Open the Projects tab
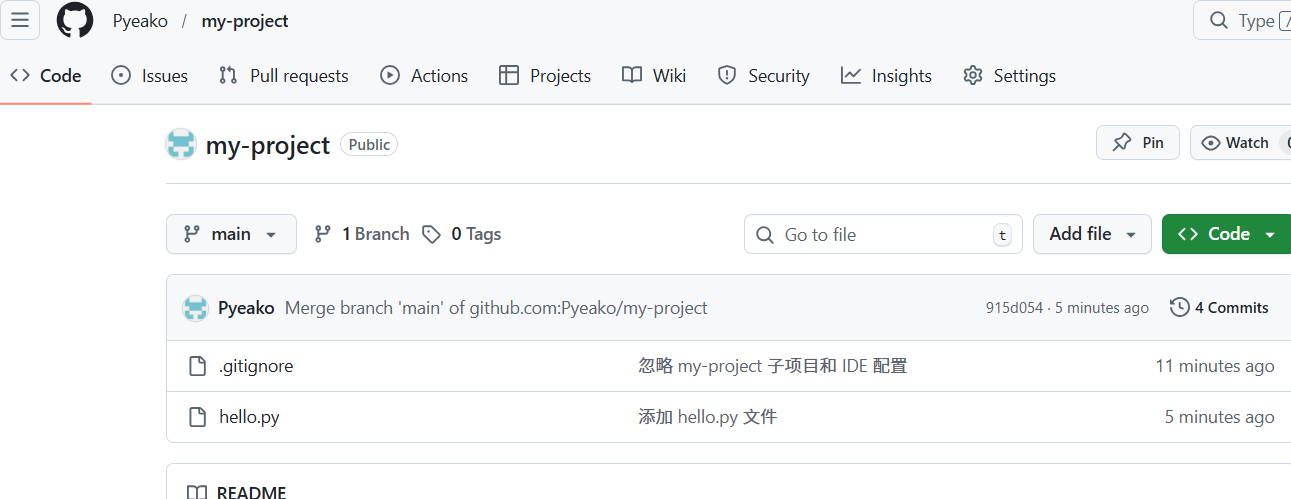This screenshot has width=1291, height=499. 545,76
